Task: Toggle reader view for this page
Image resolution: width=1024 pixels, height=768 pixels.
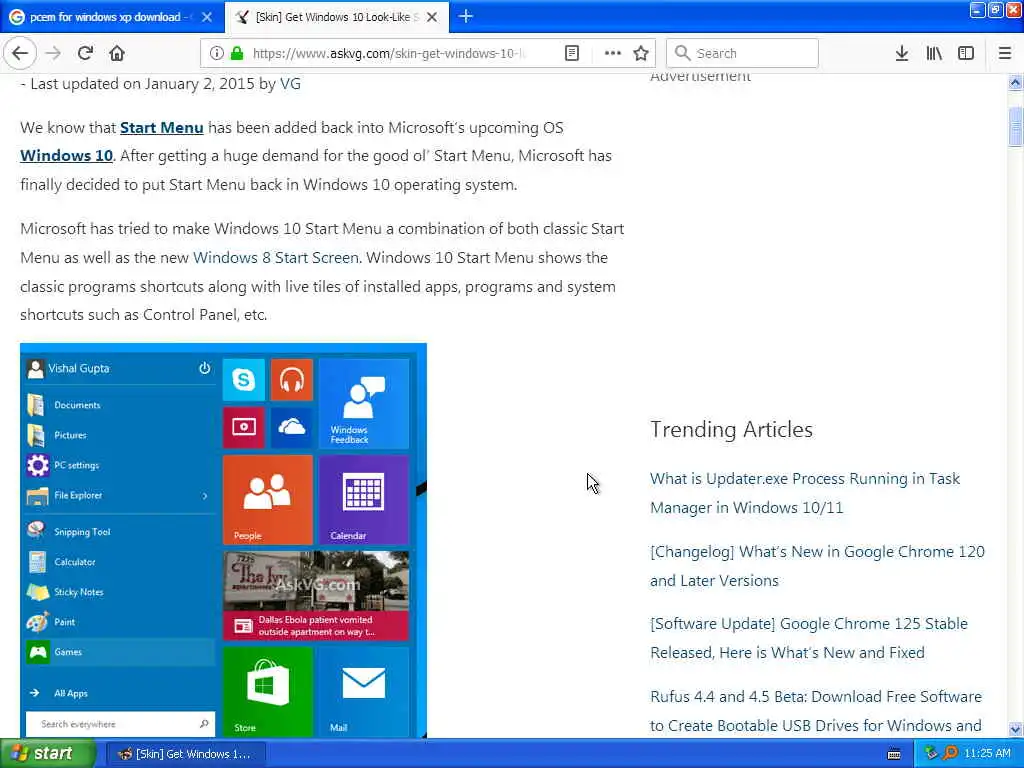Action: pos(571,53)
